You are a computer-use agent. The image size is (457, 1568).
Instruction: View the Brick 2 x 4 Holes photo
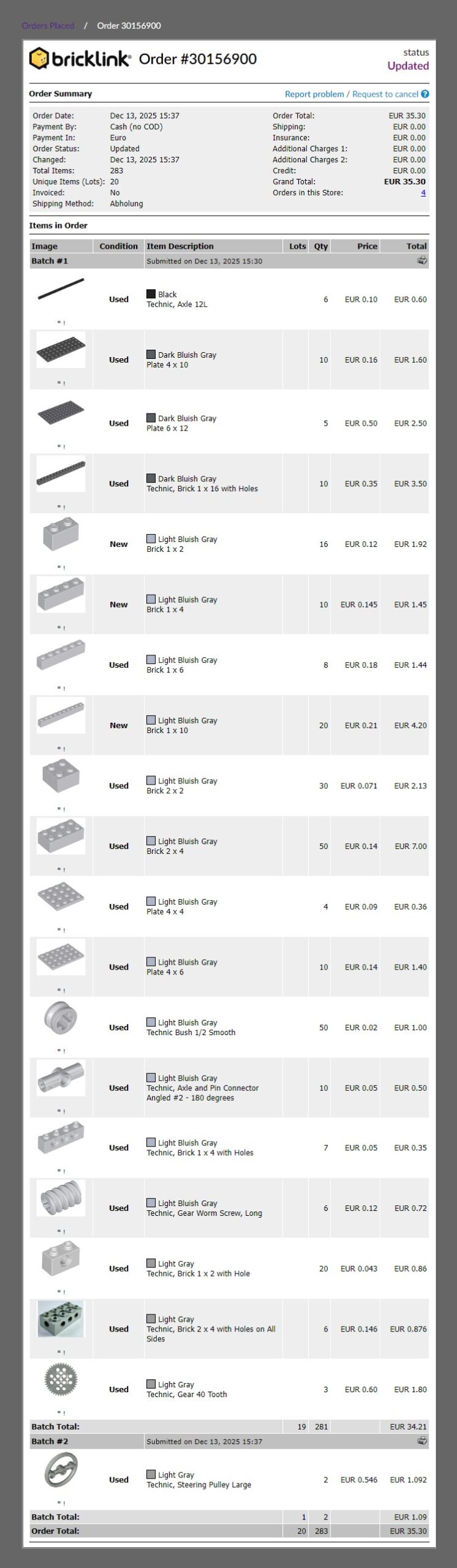(x=61, y=1319)
